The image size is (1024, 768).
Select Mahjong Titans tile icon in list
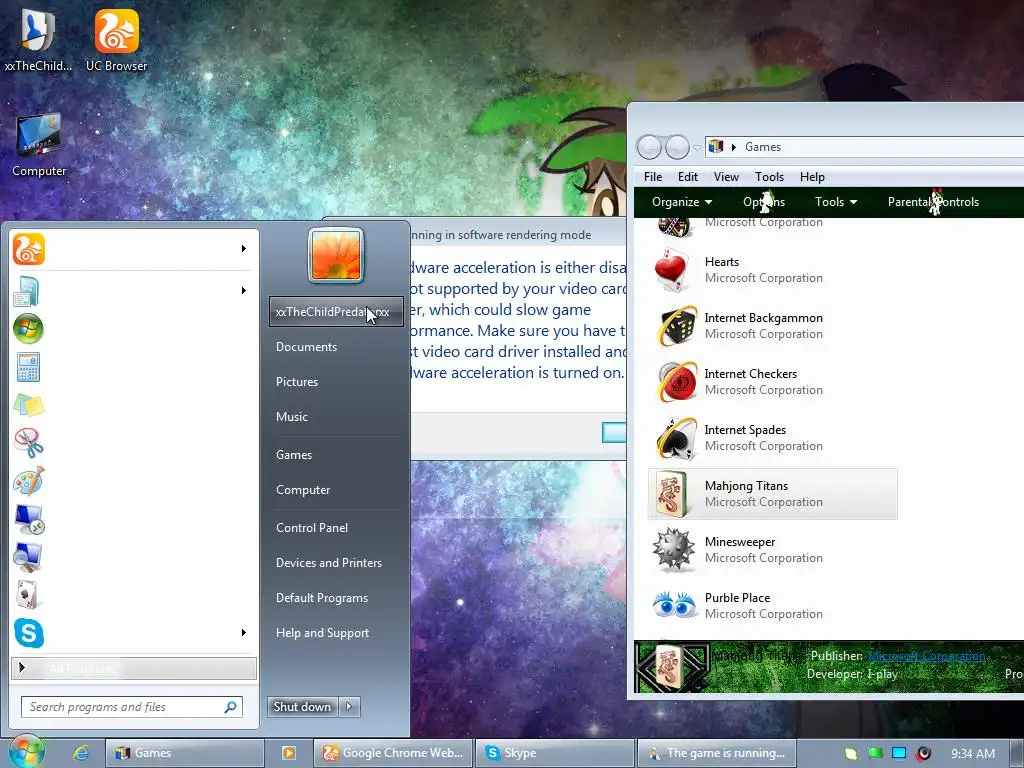click(672, 494)
